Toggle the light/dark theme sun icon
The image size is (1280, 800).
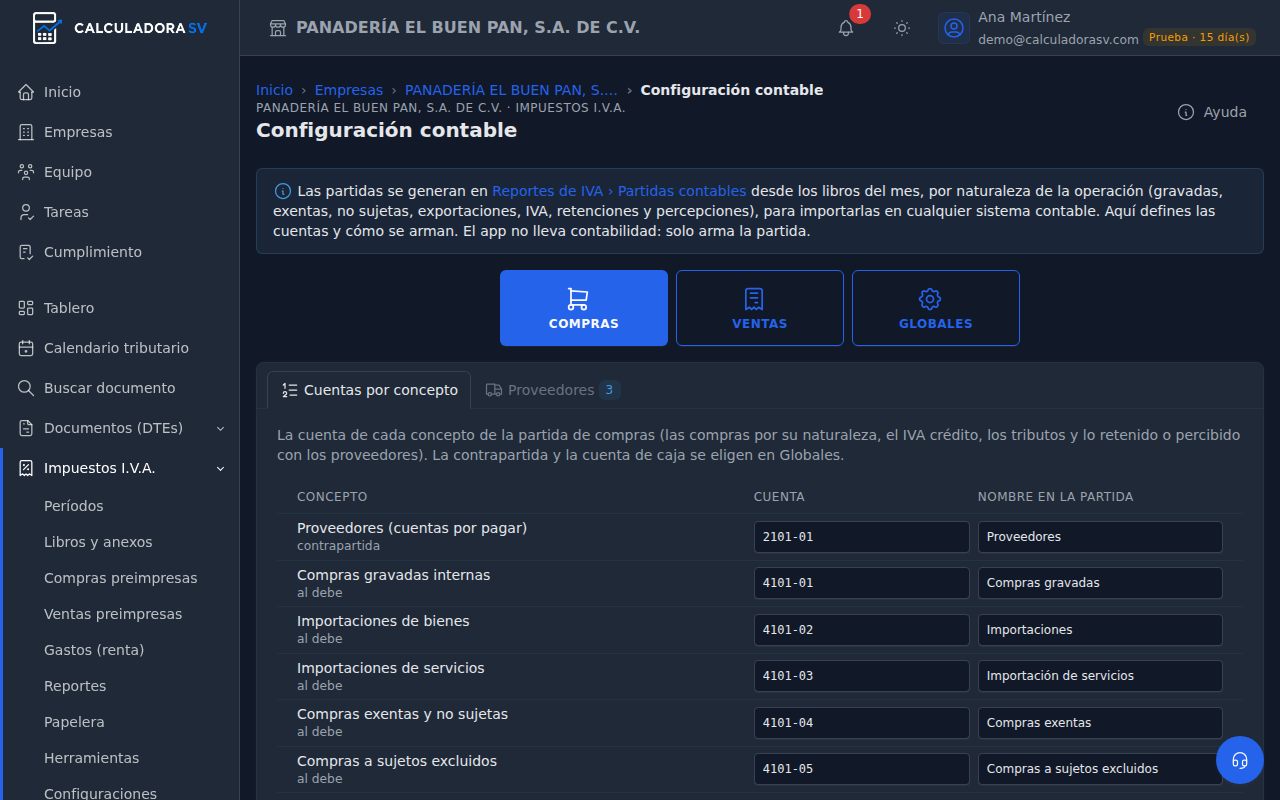click(x=902, y=28)
